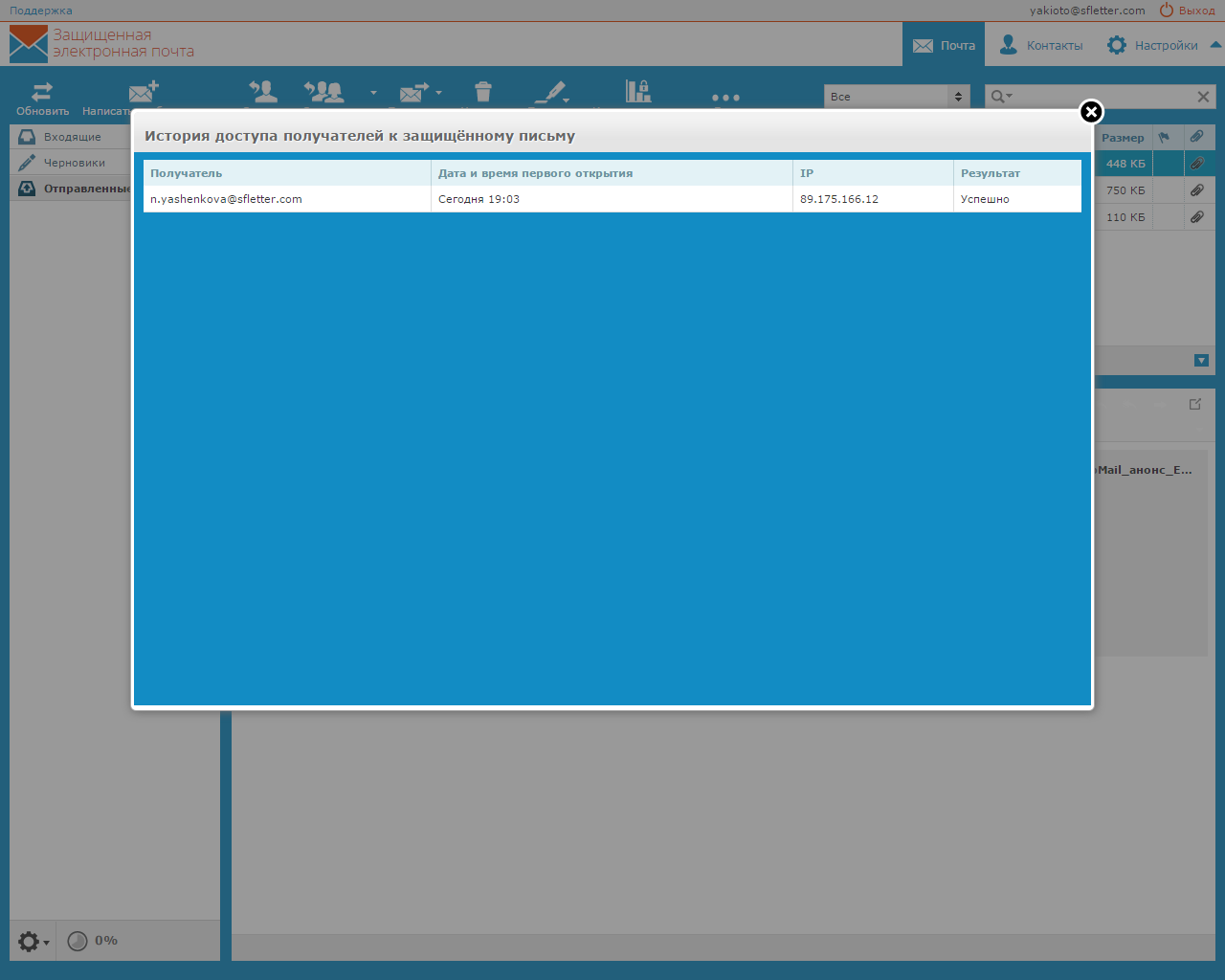The width and height of the screenshot is (1225, 980).
Task: Click the storage usage 0% indicator
Action: click(93, 941)
